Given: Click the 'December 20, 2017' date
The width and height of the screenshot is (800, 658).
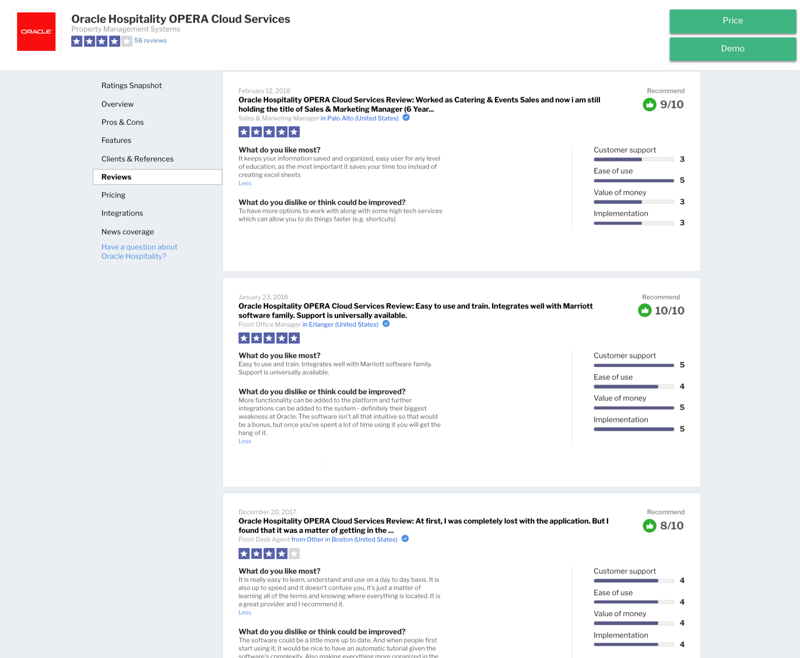Looking at the screenshot, I should tap(267, 512).
